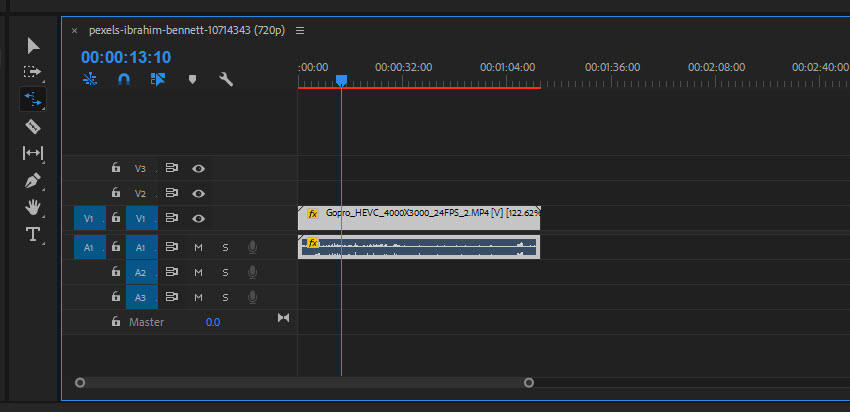The height and width of the screenshot is (412, 850).
Task: Close the pexels-ibrahim-bennett sequence tab
Action: (74, 31)
